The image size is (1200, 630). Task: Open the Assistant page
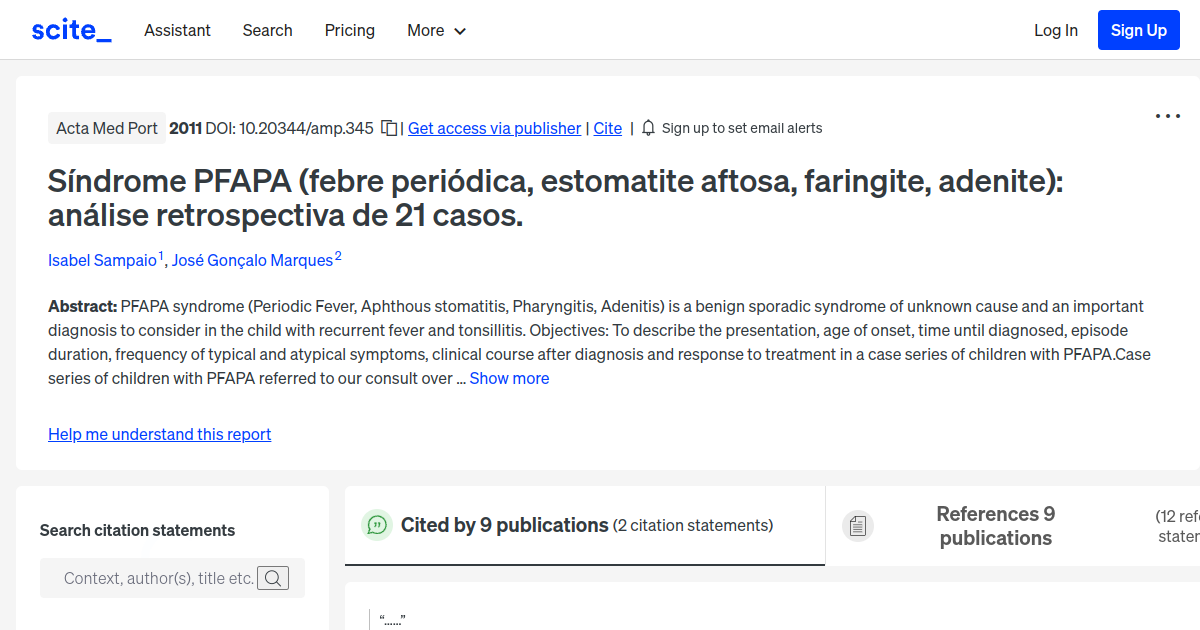point(177,31)
